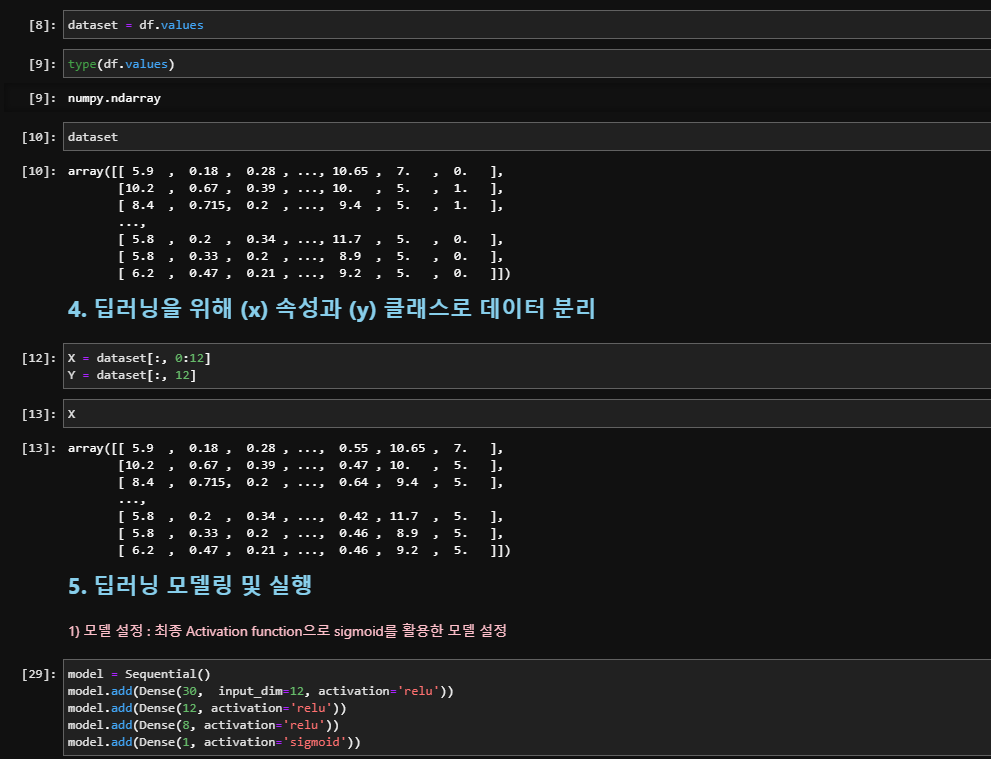Click heading '5. 딥러닝 모델링 및 실행'
991x759 pixels.
click(190, 585)
